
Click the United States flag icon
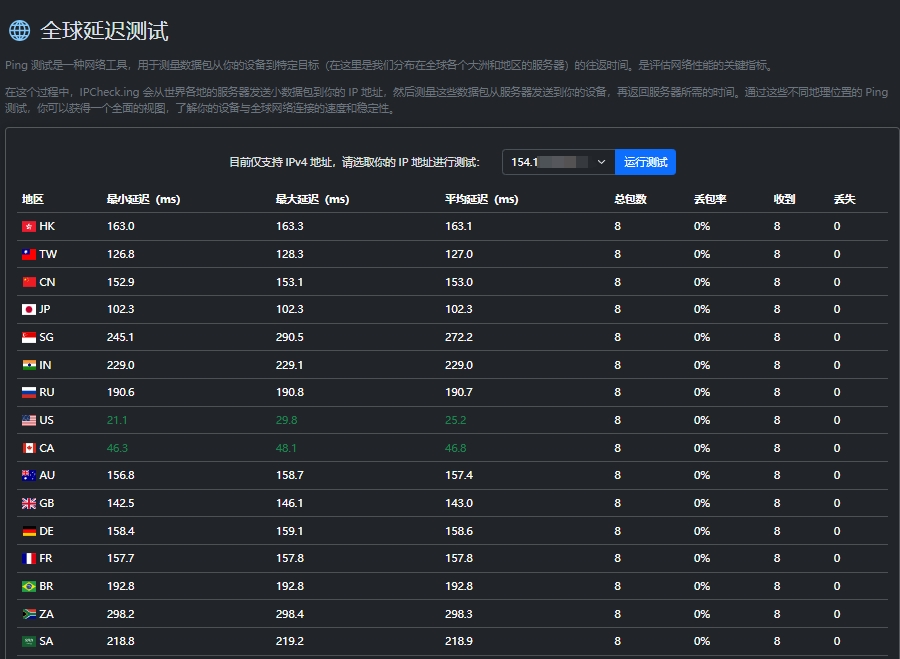tap(29, 420)
